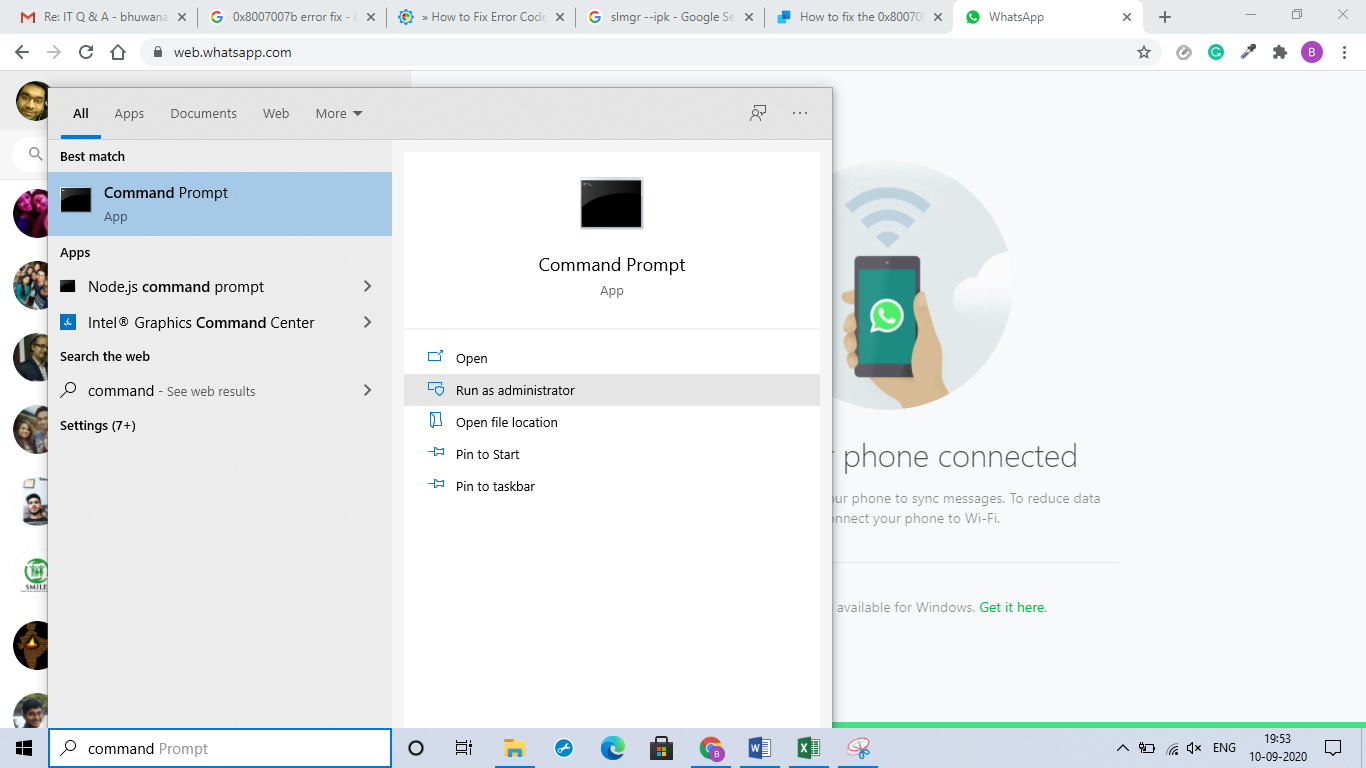
Task: Open Microsoft Store from the taskbar
Action: pos(661,747)
